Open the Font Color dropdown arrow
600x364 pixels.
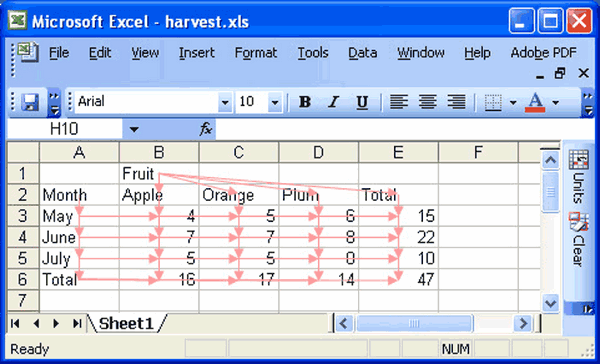click(556, 102)
